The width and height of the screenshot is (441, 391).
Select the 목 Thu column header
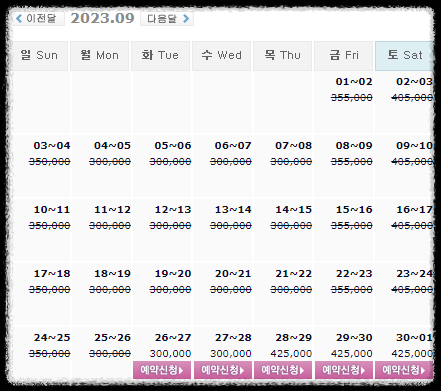coord(282,56)
